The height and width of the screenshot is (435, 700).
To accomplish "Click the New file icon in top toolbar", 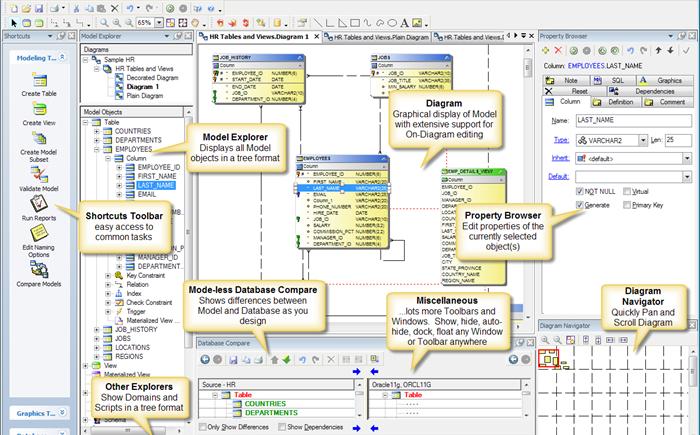I will click(x=13, y=8).
